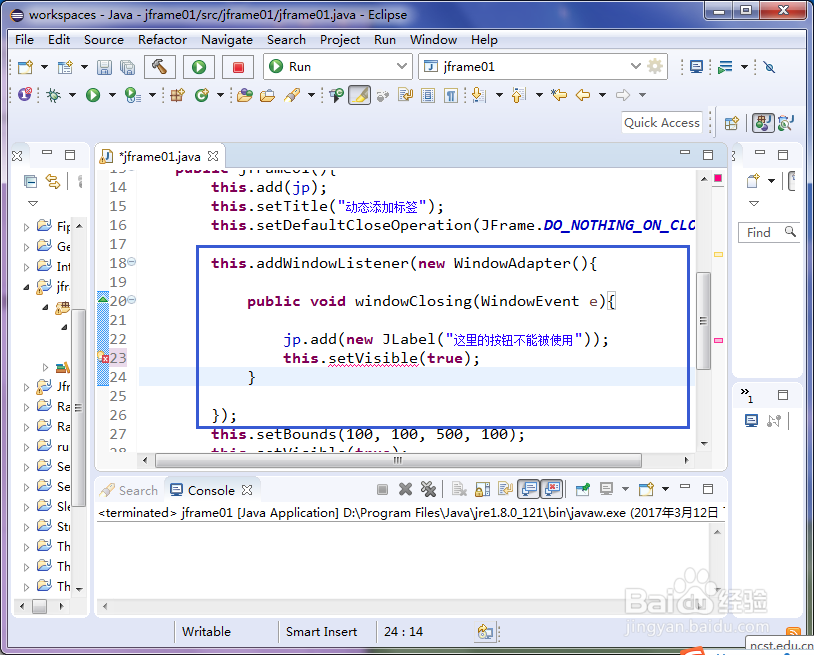Click the Last Edit Location icon
This screenshot has width=814, height=655.
(559, 94)
